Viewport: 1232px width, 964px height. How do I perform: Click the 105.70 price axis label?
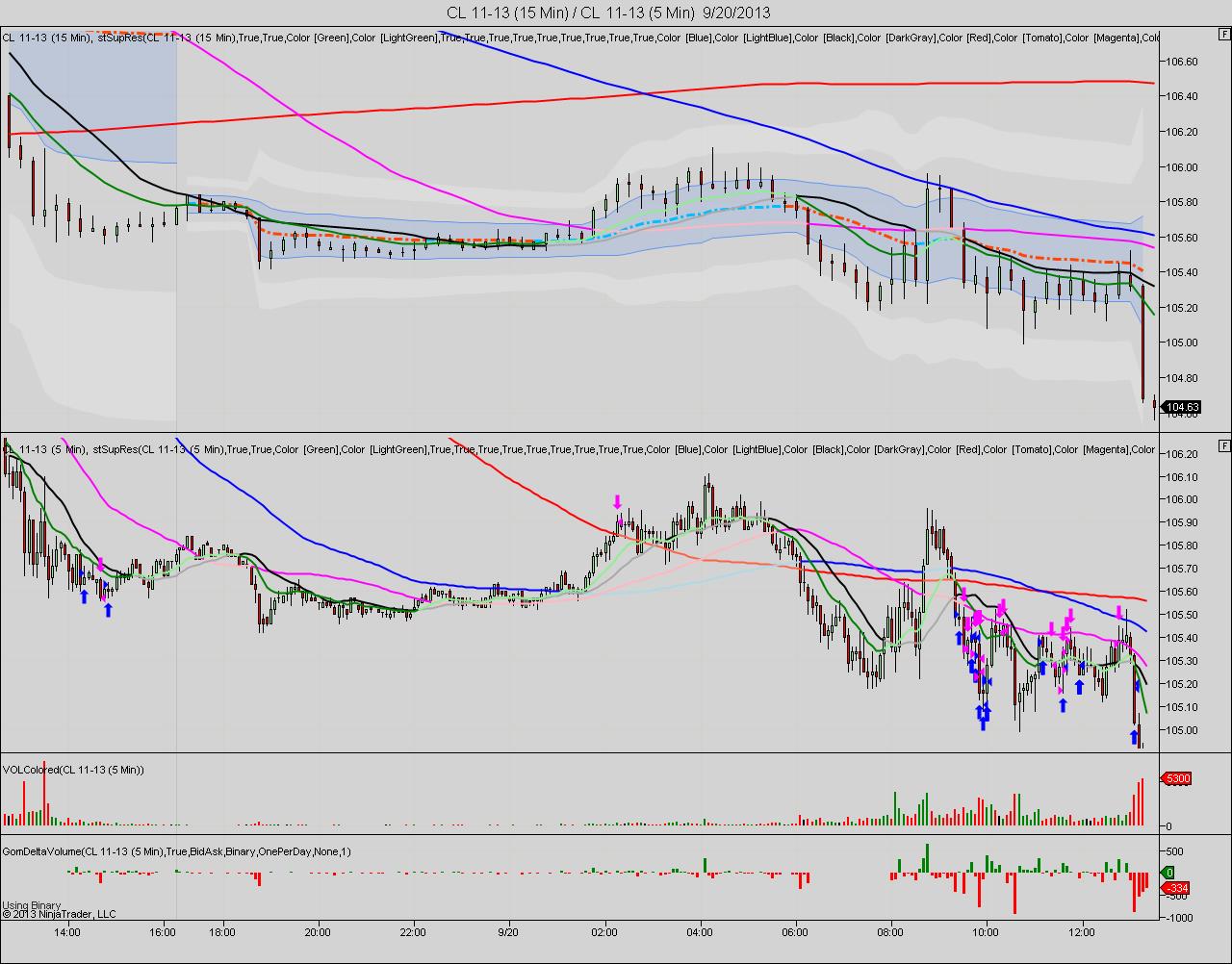click(1181, 570)
